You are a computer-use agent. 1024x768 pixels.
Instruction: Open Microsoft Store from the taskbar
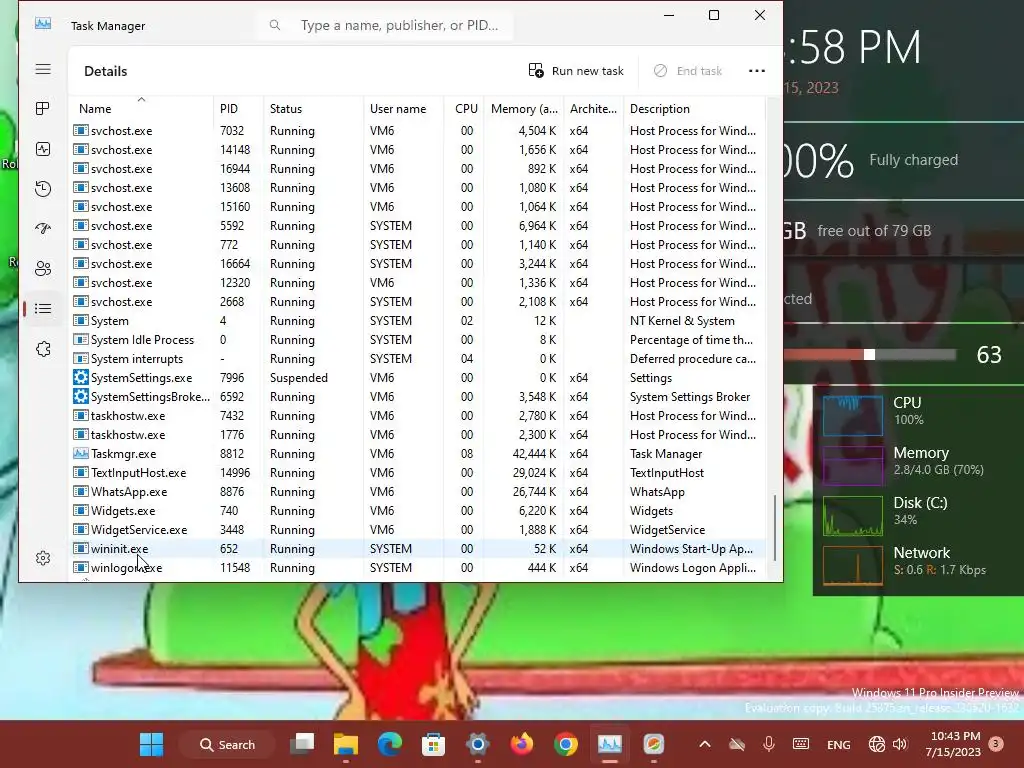click(x=434, y=744)
